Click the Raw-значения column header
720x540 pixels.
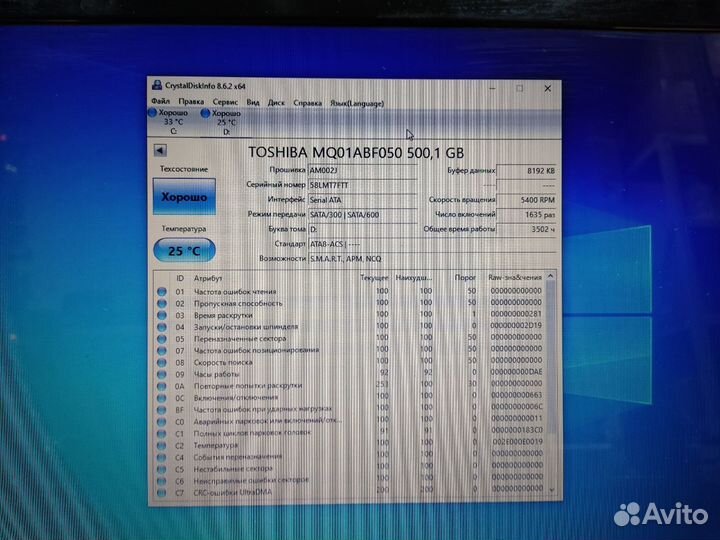515,277
